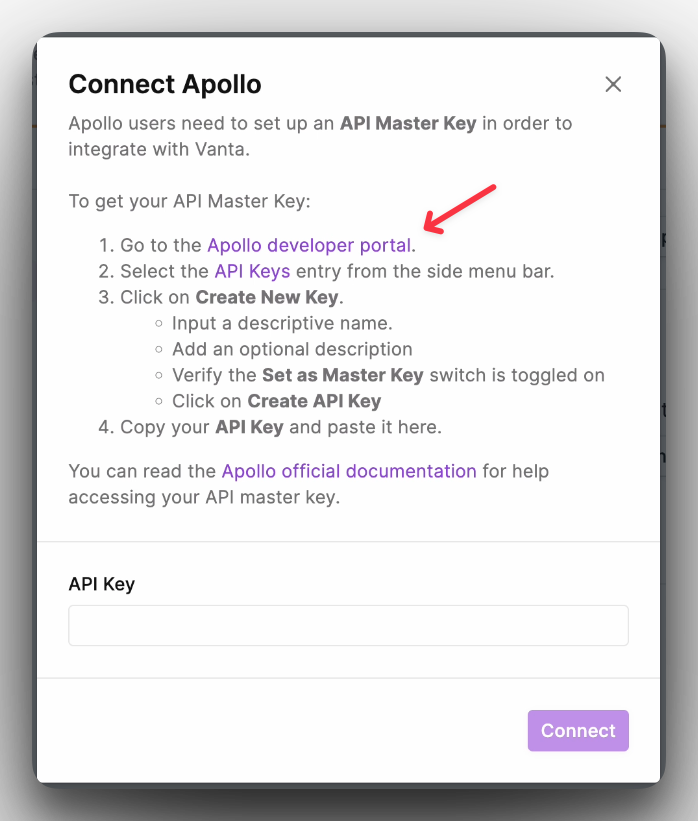The height and width of the screenshot is (821, 698).
Task: Follow the API Keys link
Action: click(252, 271)
